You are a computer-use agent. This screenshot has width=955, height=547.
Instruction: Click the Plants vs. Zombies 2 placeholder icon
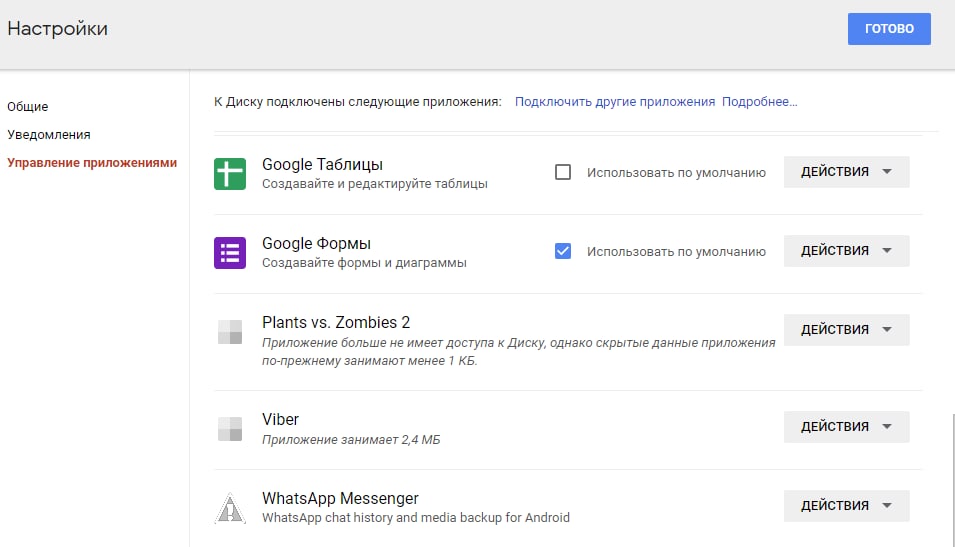(x=230, y=332)
